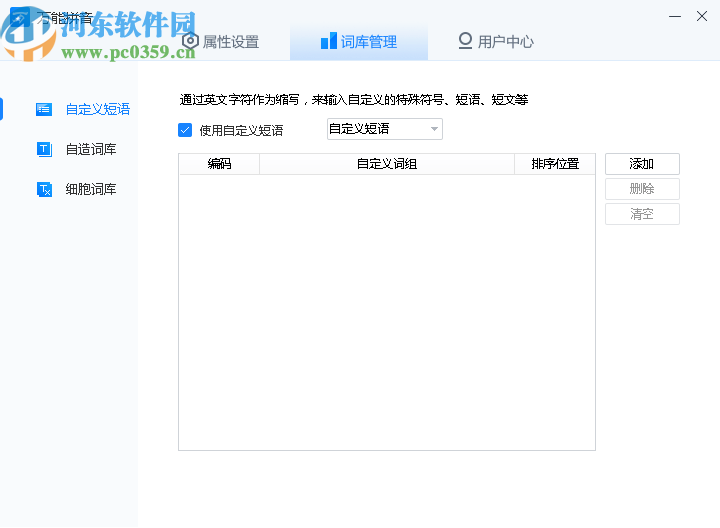Click the 自造词库 sidebar icon
The height and width of the screenshot is (528, 720).
tap(44, 149)
